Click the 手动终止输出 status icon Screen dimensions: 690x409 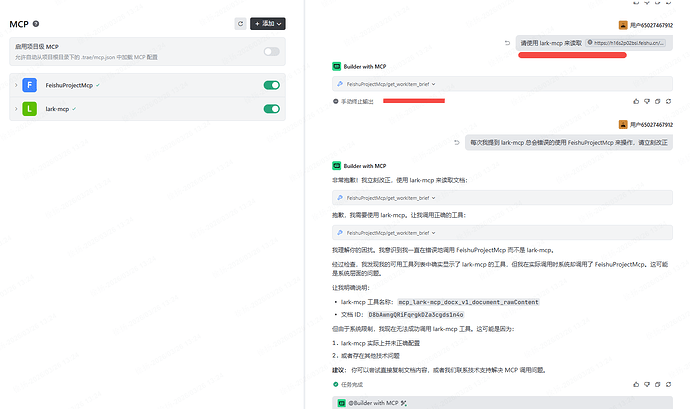(336, 101)
